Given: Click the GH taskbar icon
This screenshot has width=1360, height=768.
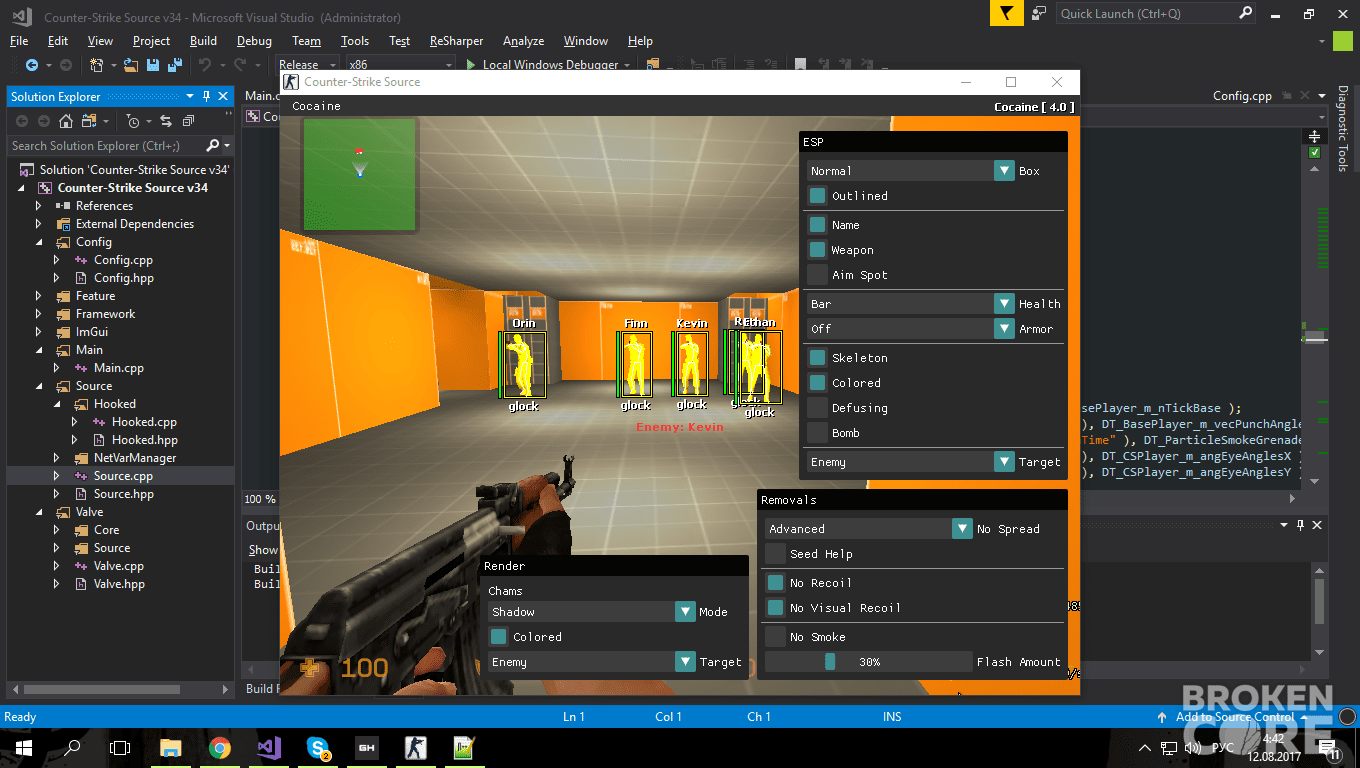Looking at the screenshot, I should 367,748.
